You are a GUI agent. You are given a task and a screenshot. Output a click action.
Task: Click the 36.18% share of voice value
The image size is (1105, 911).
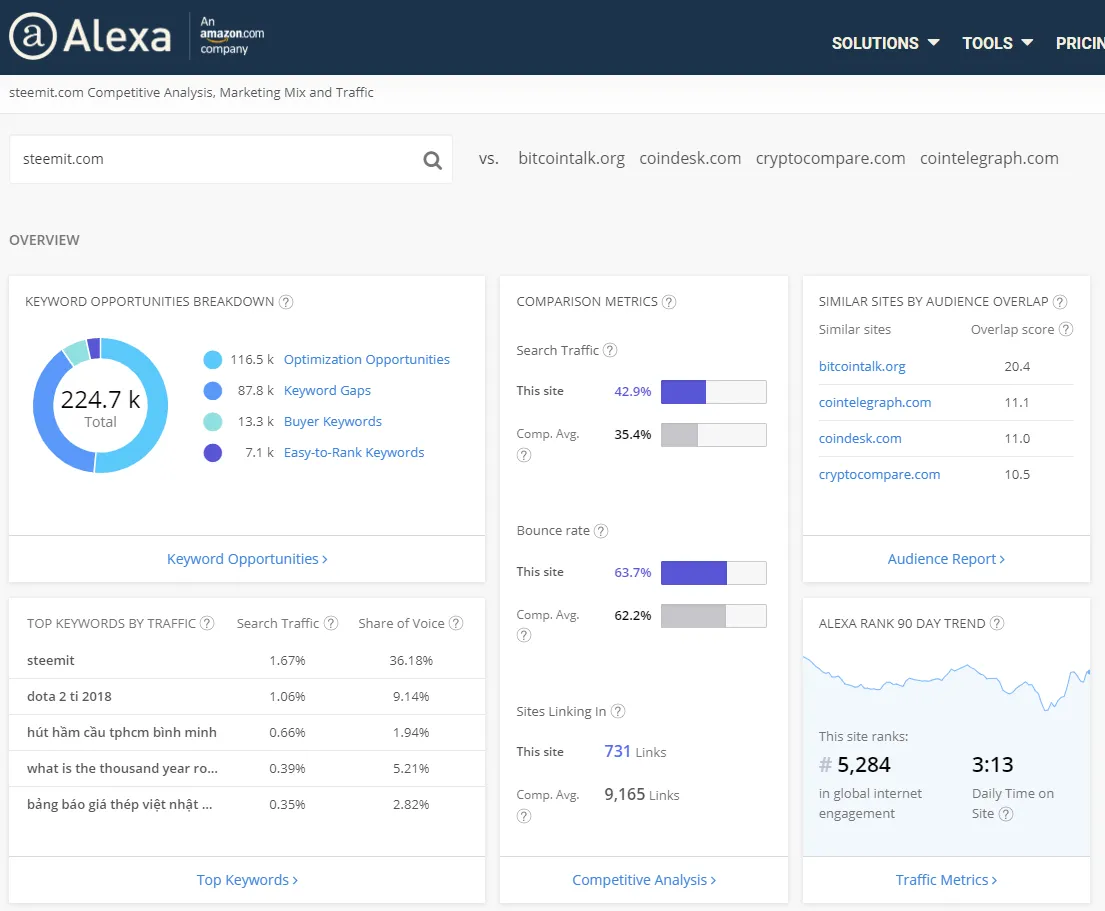[411, 661]
